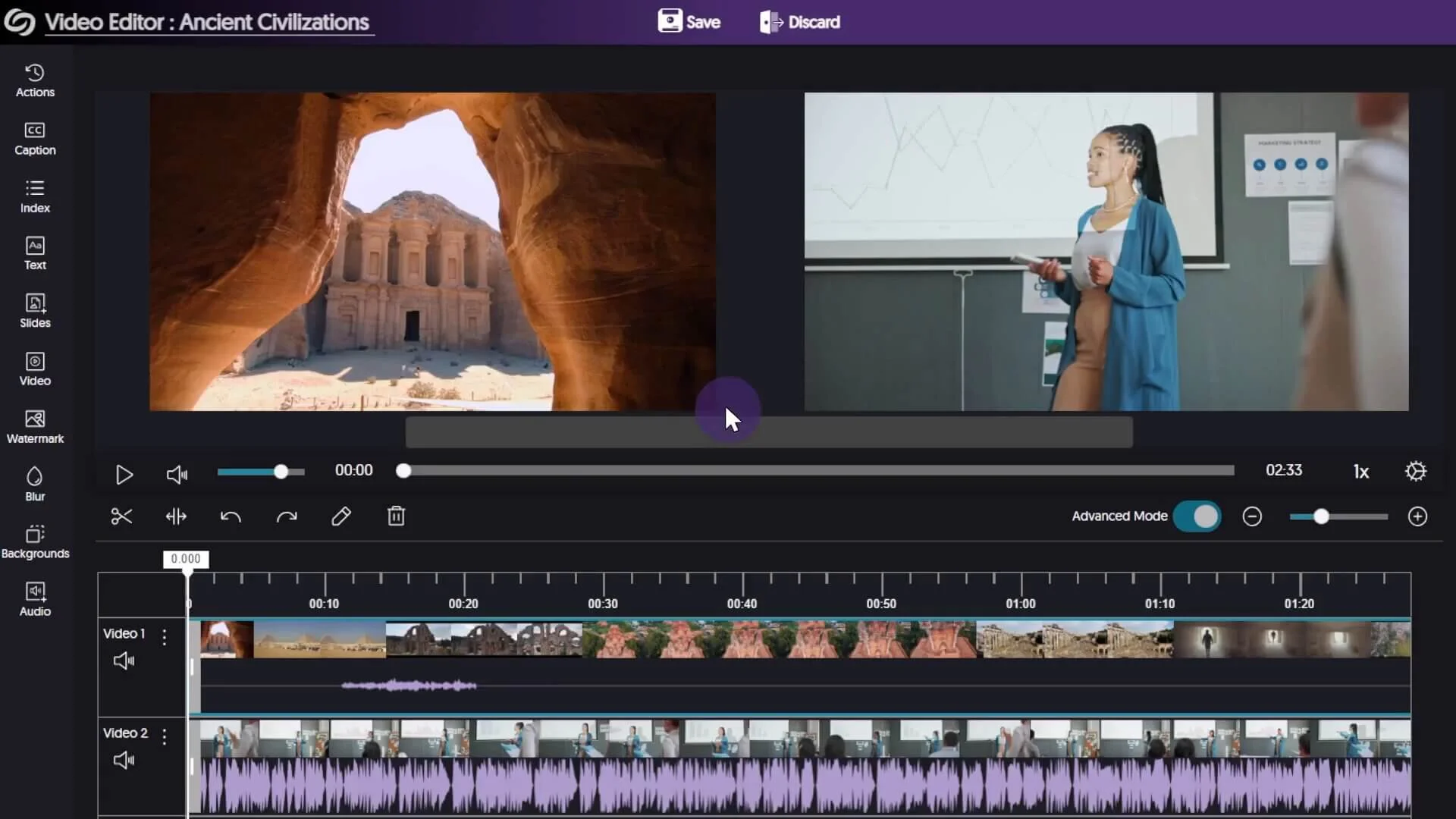Select the Blur tool

tap(34, 483)
